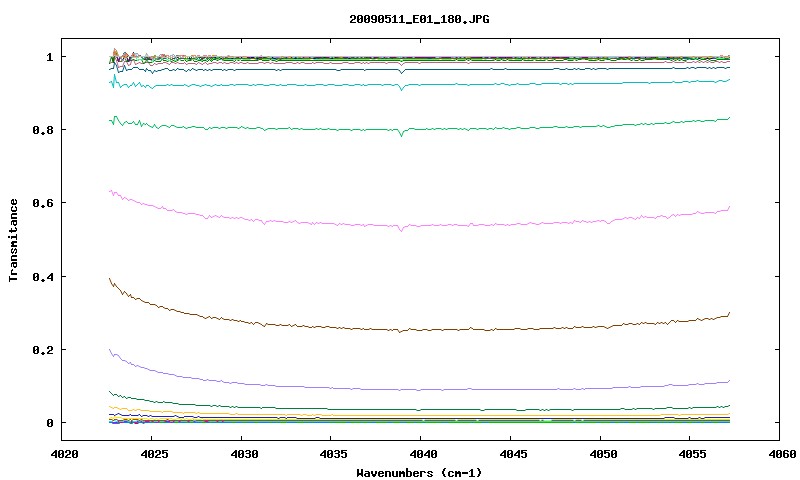Viewport: 800px width, 480px height.
Task: Click the y-axis tick label 0.4
Action: click(x=43, y=277)
